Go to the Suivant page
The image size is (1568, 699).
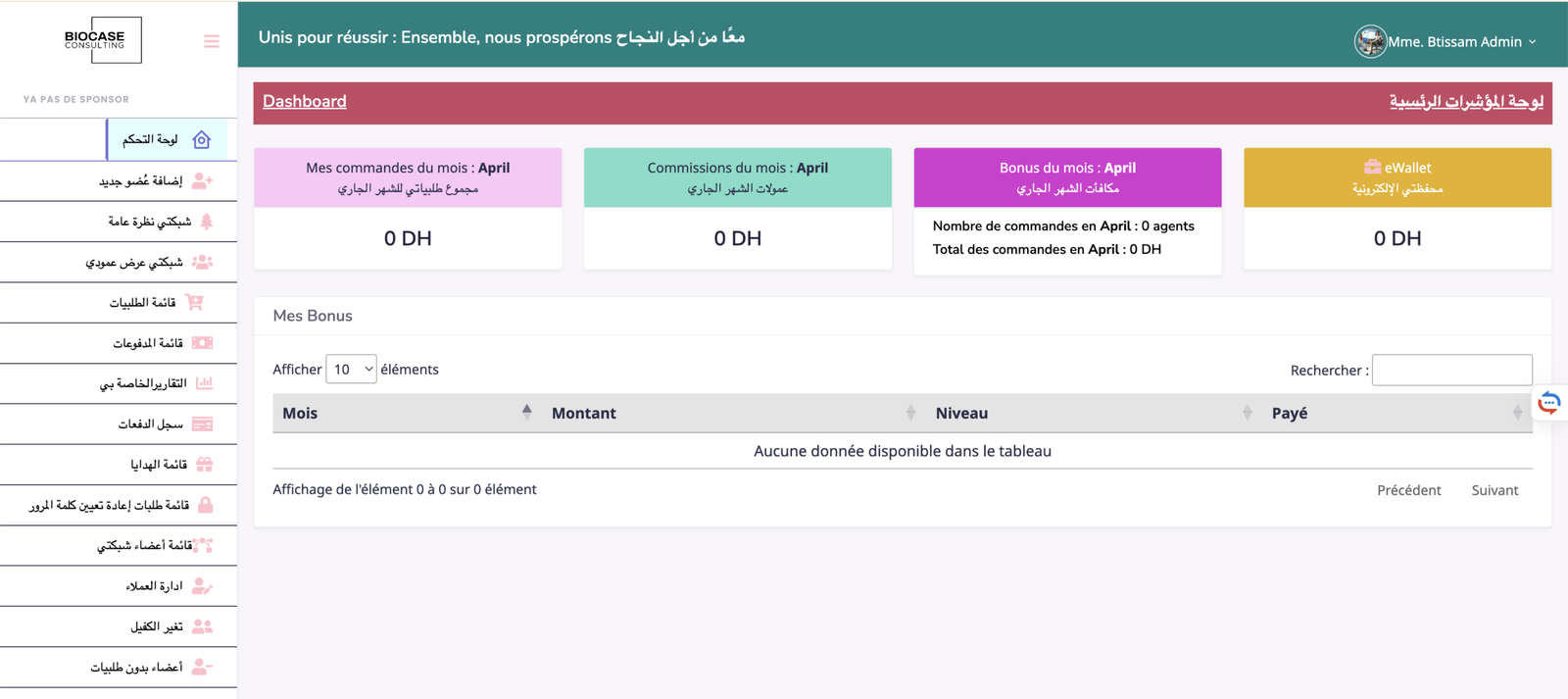click(x=1494, y=490)
